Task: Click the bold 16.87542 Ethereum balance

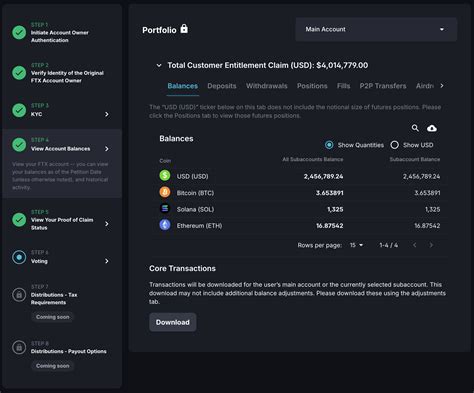Action: coord(330,226)
